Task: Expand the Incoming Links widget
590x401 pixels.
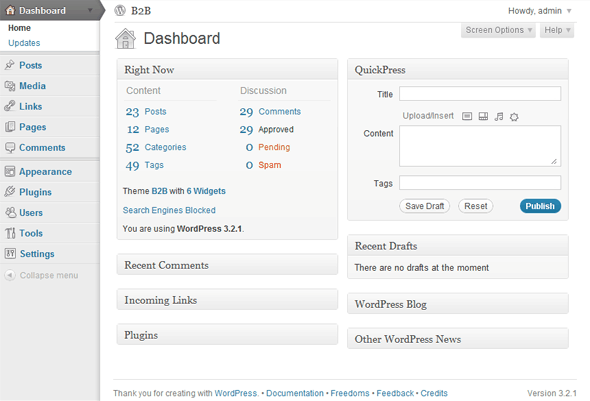Action: 227,300
